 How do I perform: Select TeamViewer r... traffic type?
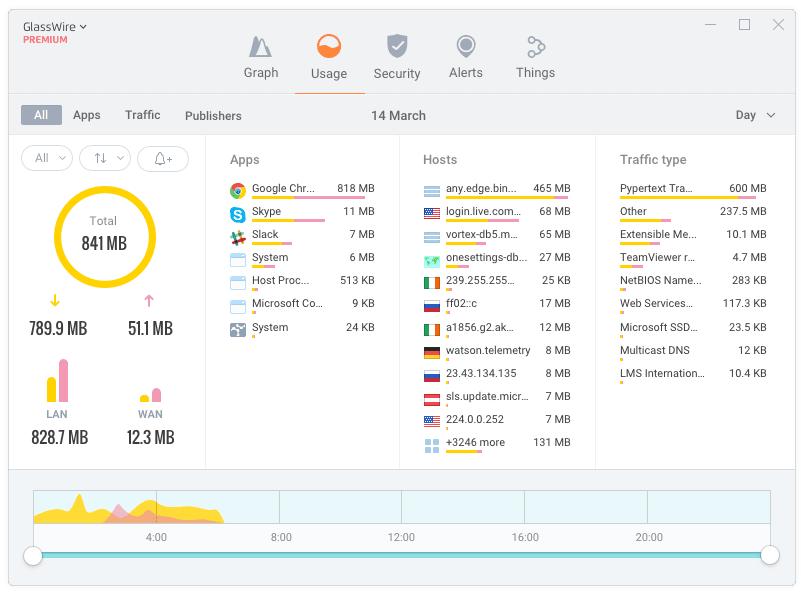point(693,260)
